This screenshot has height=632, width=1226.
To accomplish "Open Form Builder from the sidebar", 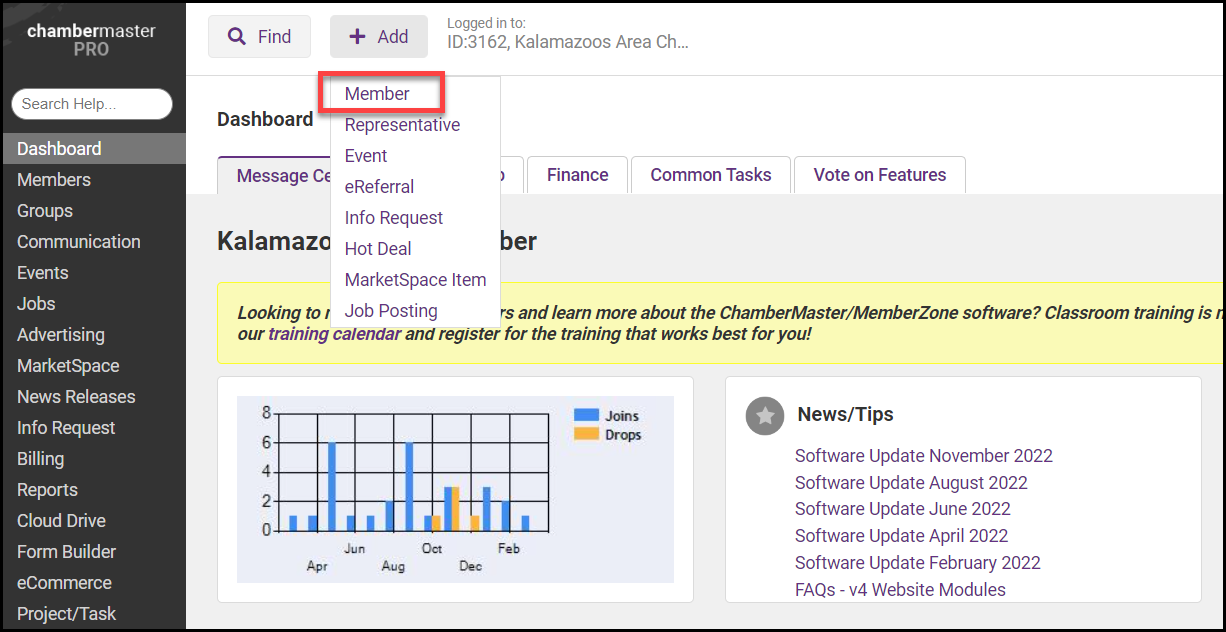I will tap(66, 552).
